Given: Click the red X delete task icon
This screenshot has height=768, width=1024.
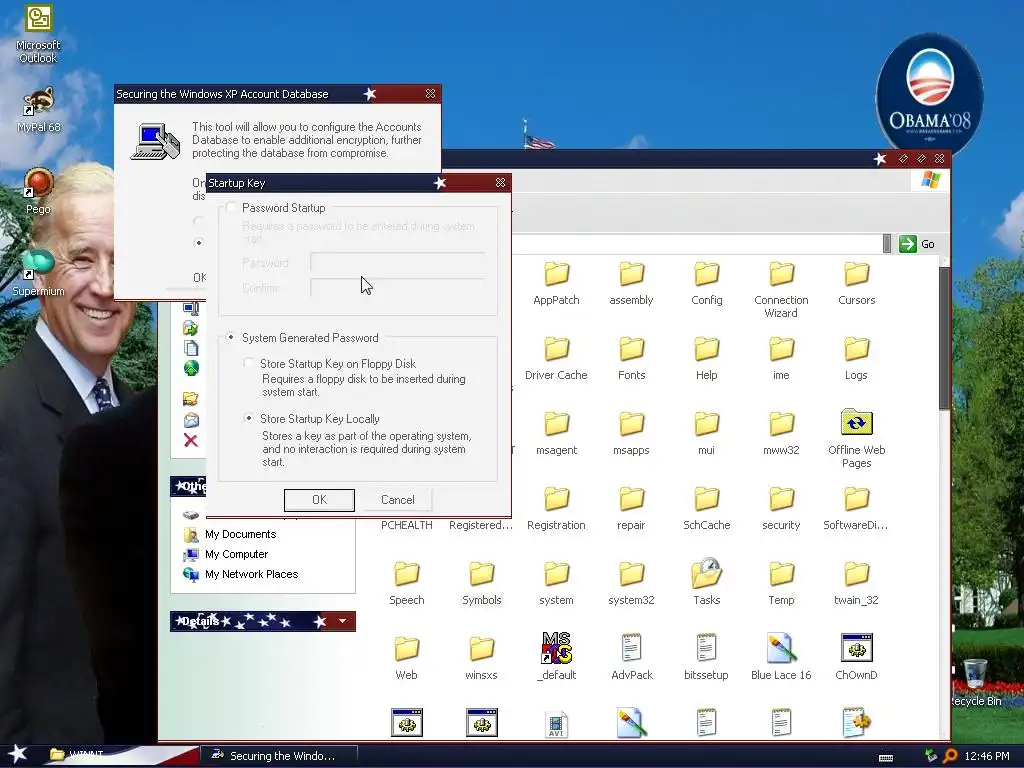Looking at the screenshot, I should pyautogui.click(x=191, y=440).
